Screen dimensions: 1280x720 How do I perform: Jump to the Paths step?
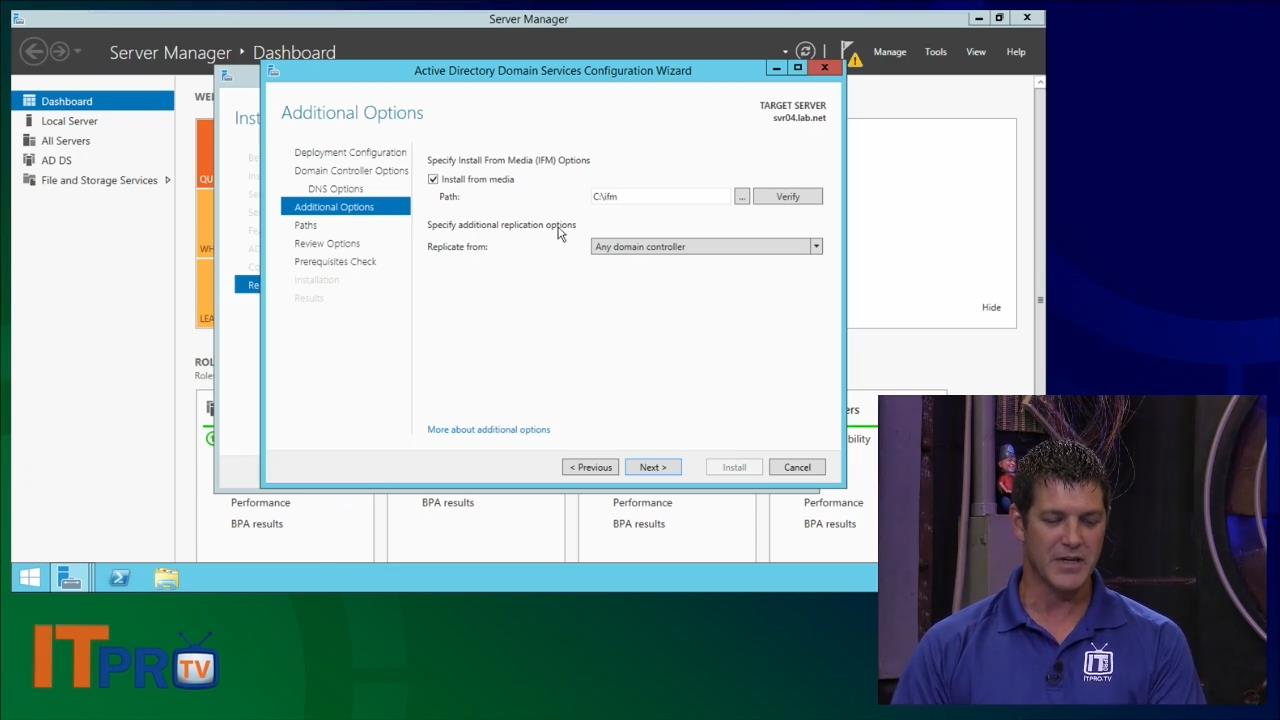coord(305,225)
